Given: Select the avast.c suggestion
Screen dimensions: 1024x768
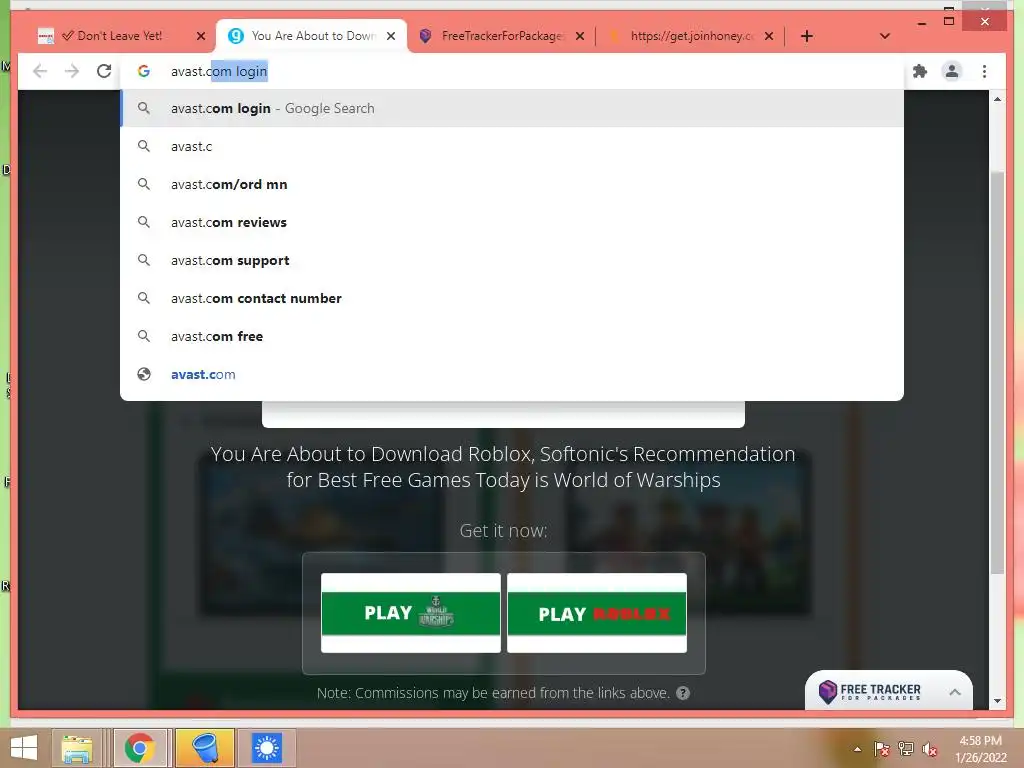Looking at the screenshot, I should tap(512, 146).
